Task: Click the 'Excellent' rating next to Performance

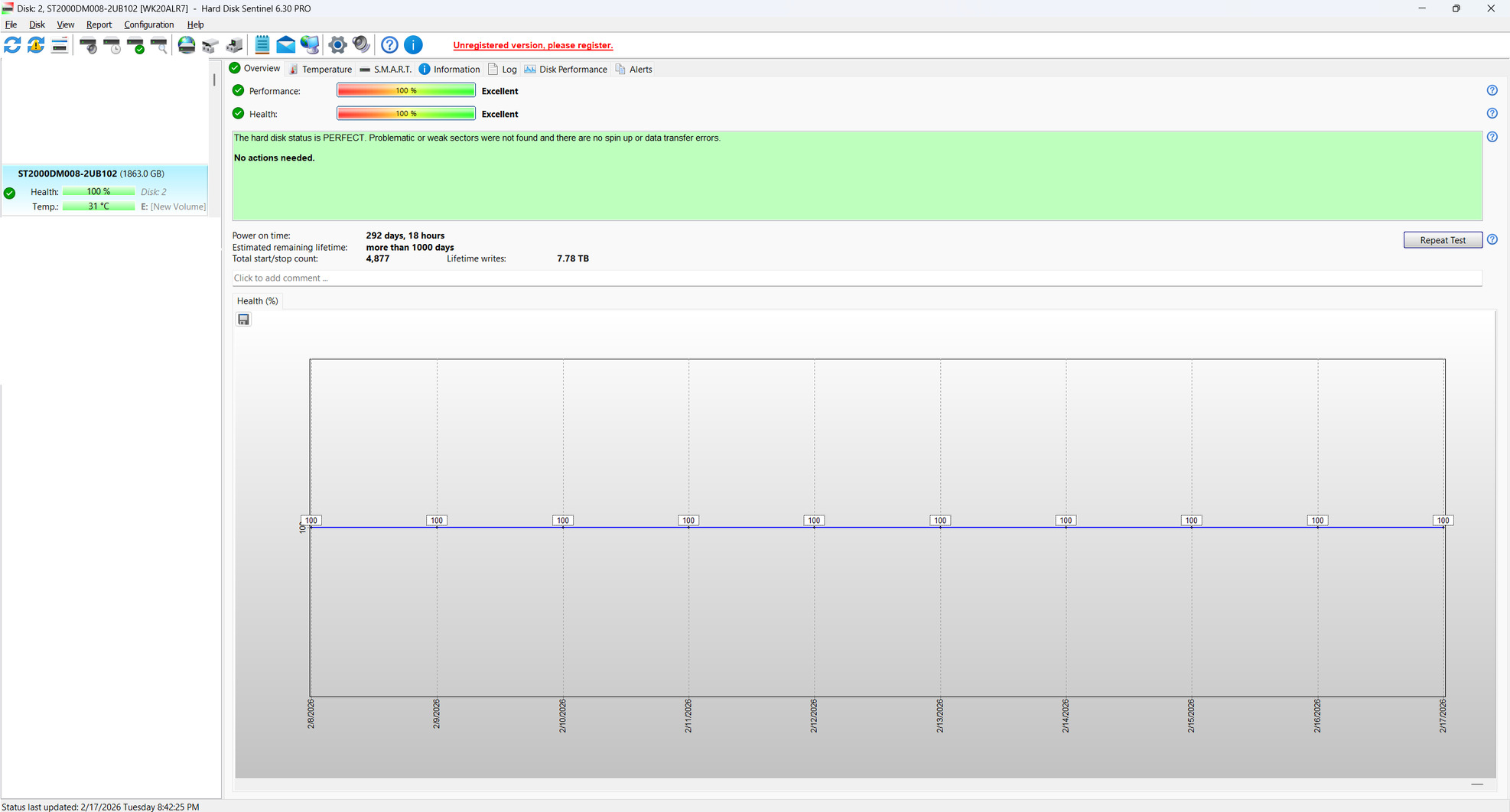Action: [500, 91]
